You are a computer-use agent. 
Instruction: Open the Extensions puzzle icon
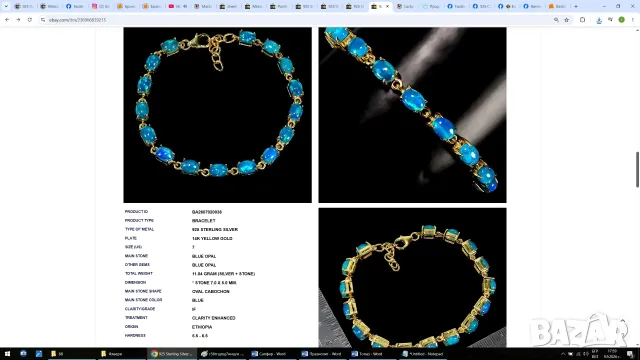pos(582,20)
